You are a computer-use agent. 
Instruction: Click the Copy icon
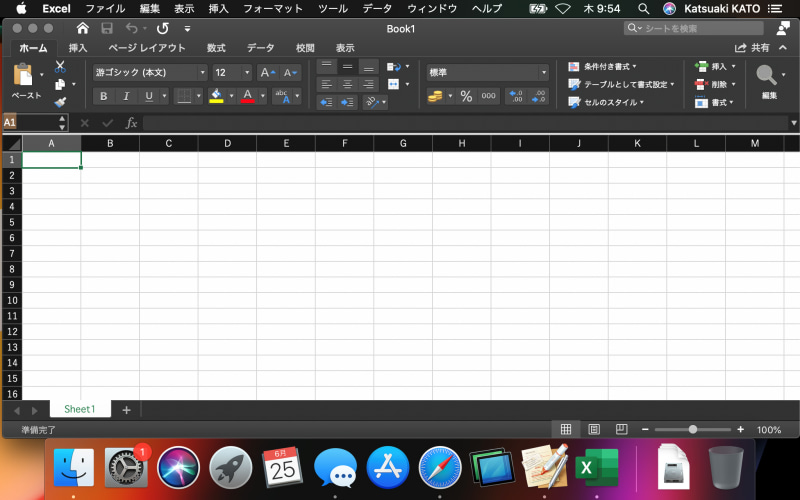pyautogui.click(x=60, y=84)
